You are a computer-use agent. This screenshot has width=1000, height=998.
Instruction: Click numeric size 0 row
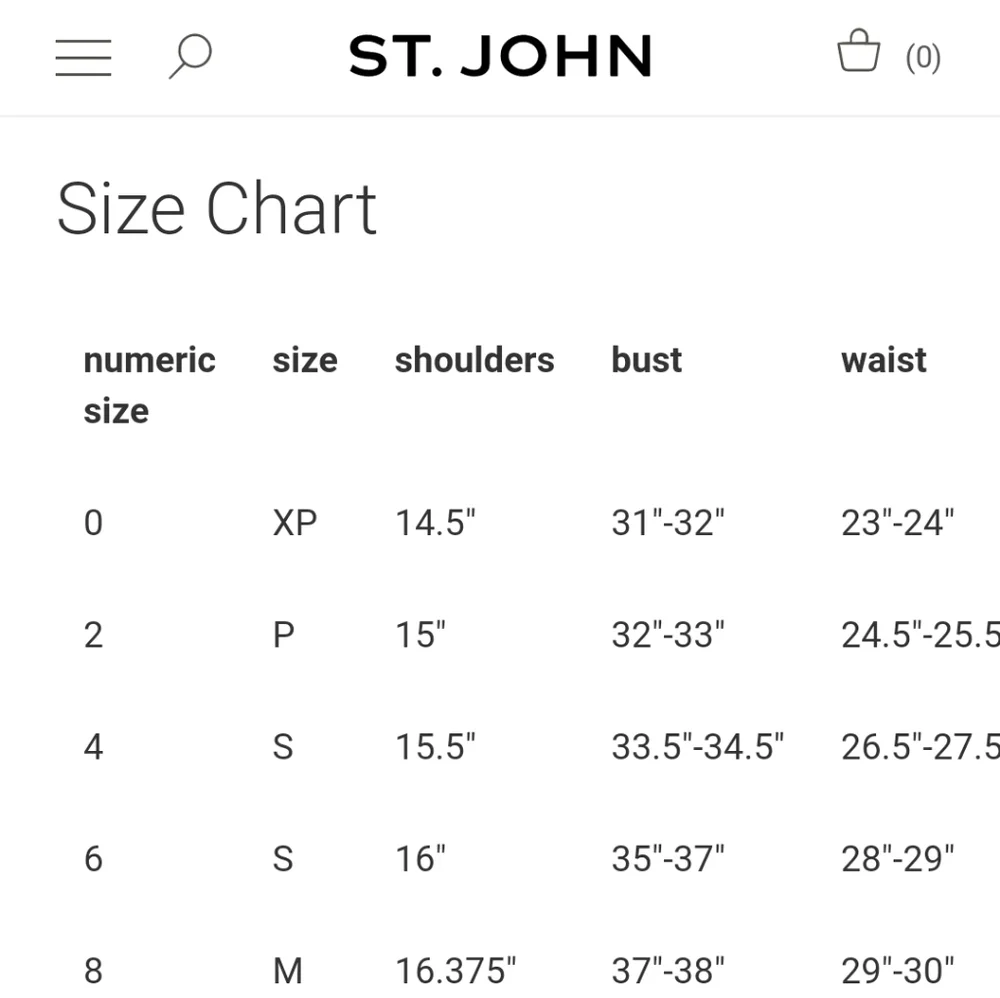(x=93, y=522)
